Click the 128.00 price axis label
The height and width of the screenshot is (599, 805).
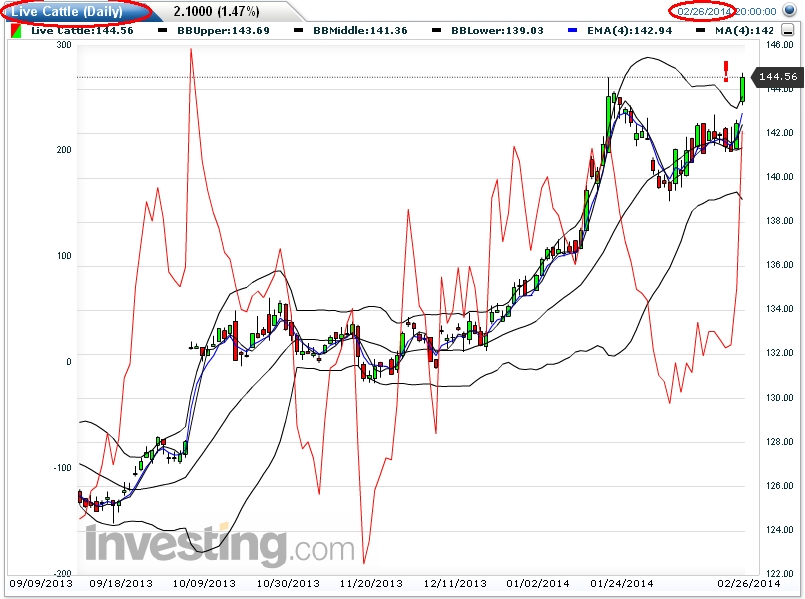(x=779, y=442)
